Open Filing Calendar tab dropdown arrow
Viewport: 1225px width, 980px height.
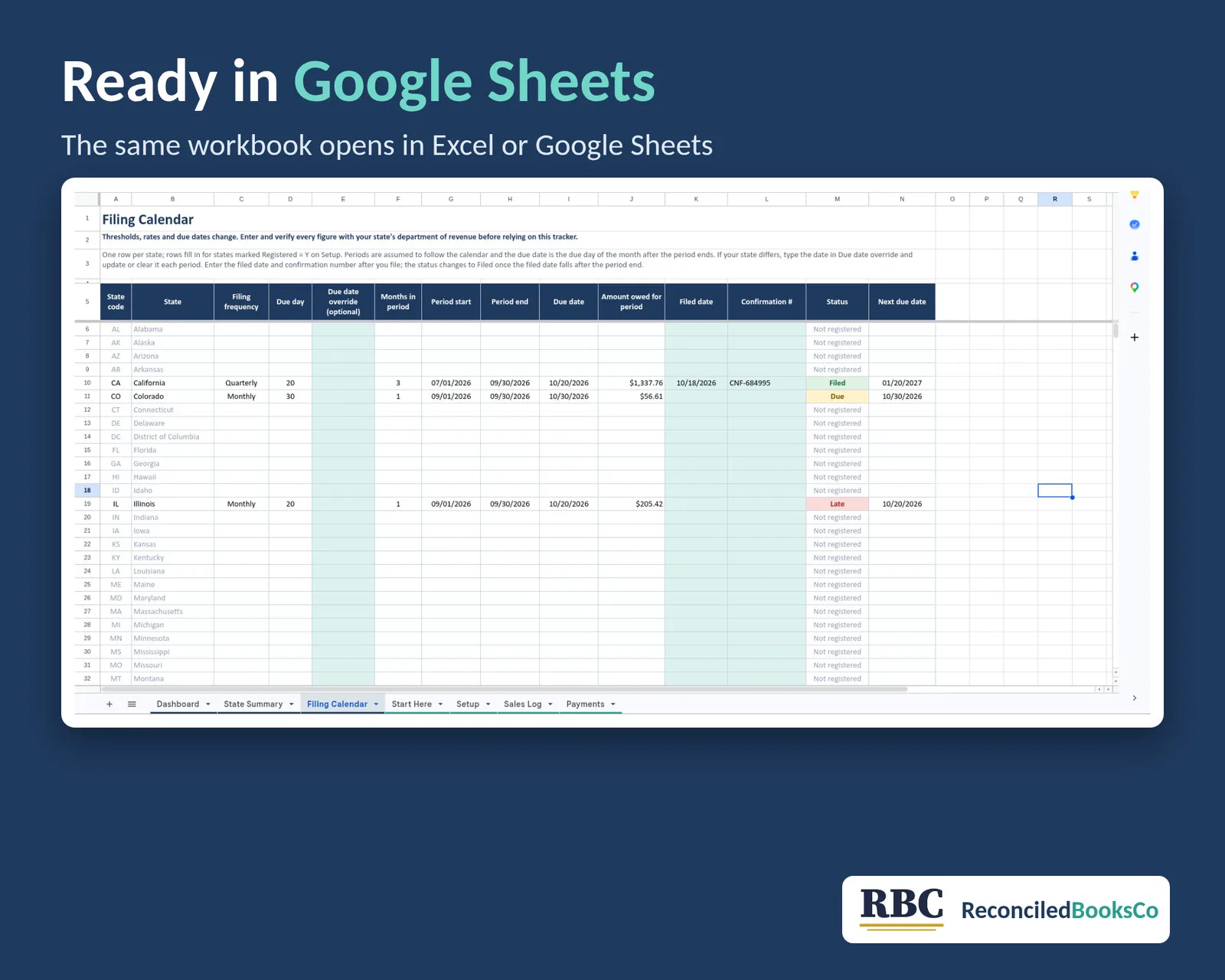coord(376,704)
